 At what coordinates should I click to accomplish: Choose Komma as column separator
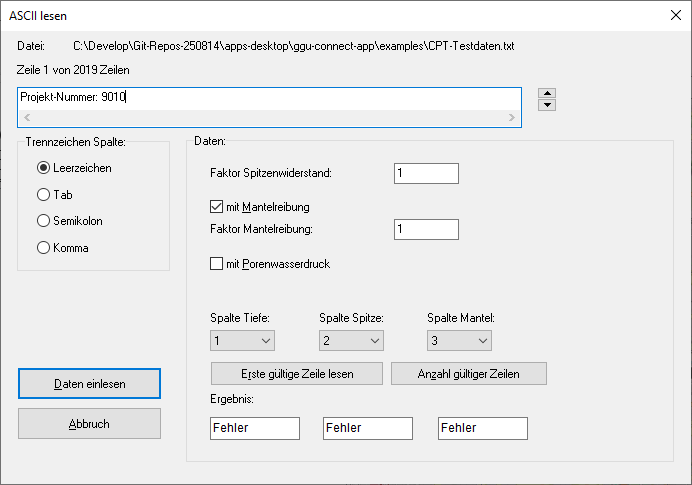pos(44,248)
